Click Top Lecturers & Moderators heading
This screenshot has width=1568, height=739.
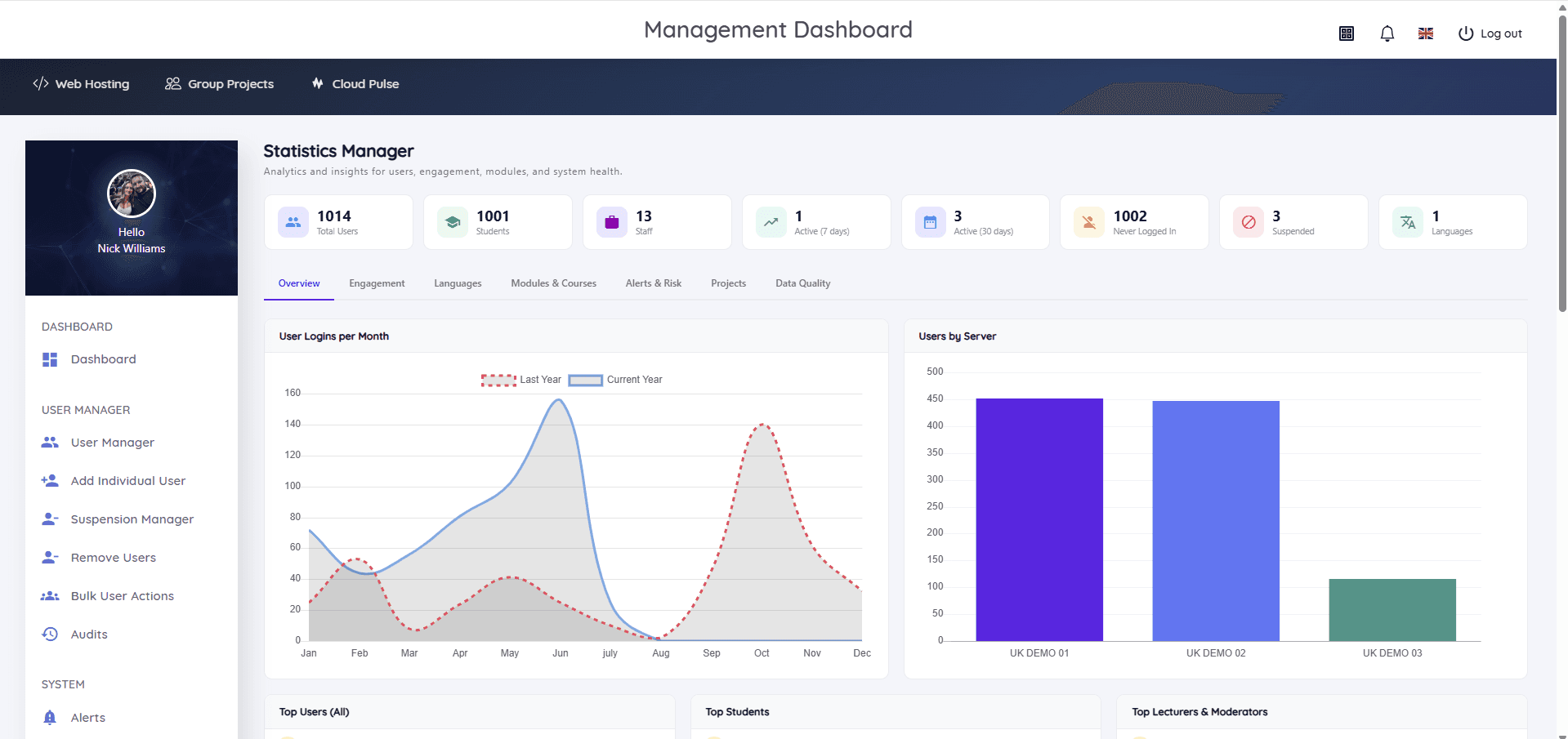pyautogui.click(x=1199, y=712)
